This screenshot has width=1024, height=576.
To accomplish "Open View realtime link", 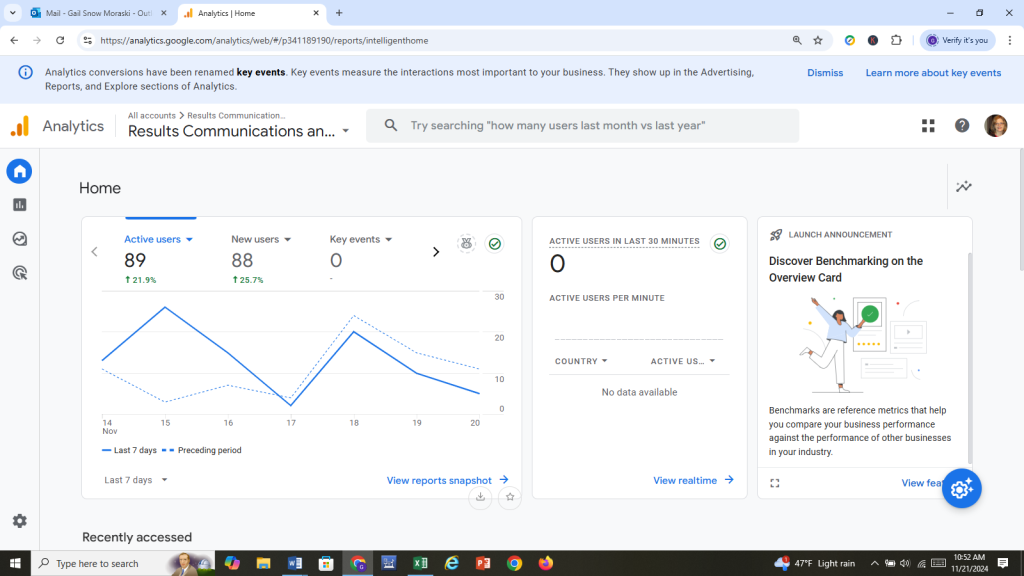I will [693, 481].
